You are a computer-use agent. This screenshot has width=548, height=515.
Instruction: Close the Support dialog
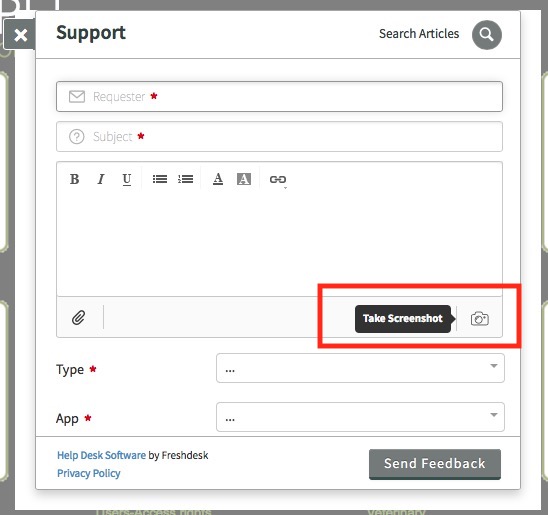click(20, 35)
